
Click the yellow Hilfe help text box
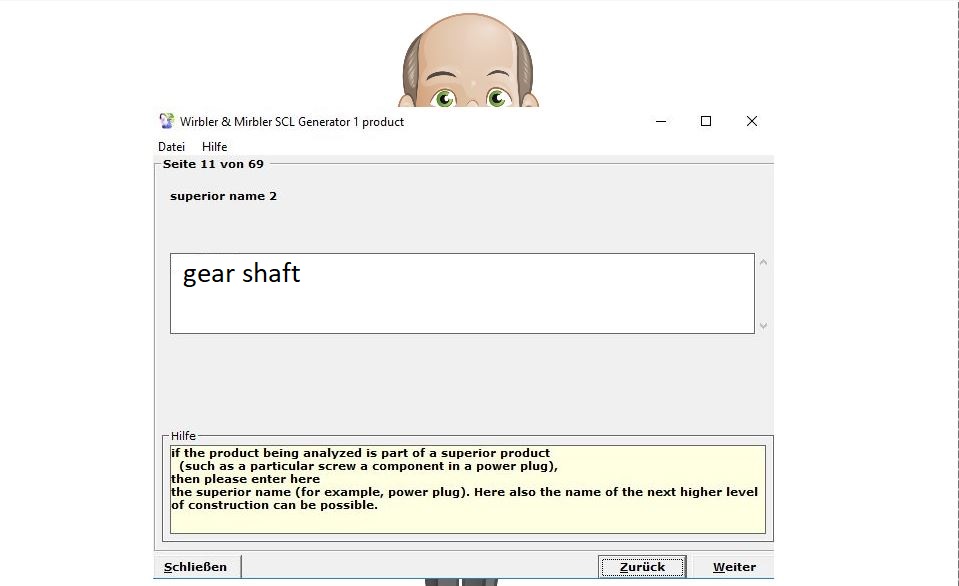pyautogui.click(x=467, y=489)
